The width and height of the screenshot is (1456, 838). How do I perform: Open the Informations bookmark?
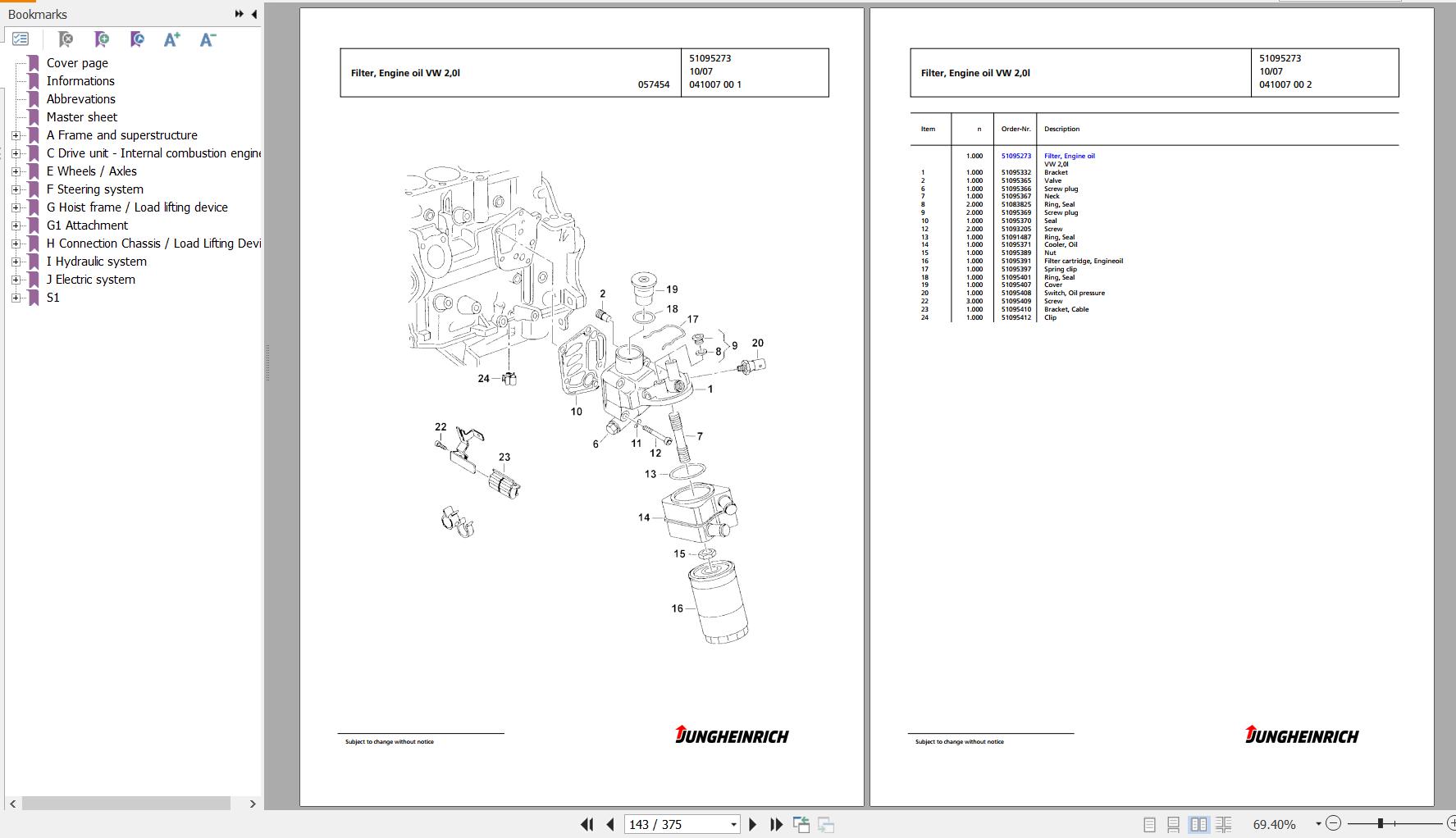(x=80, y=81)
